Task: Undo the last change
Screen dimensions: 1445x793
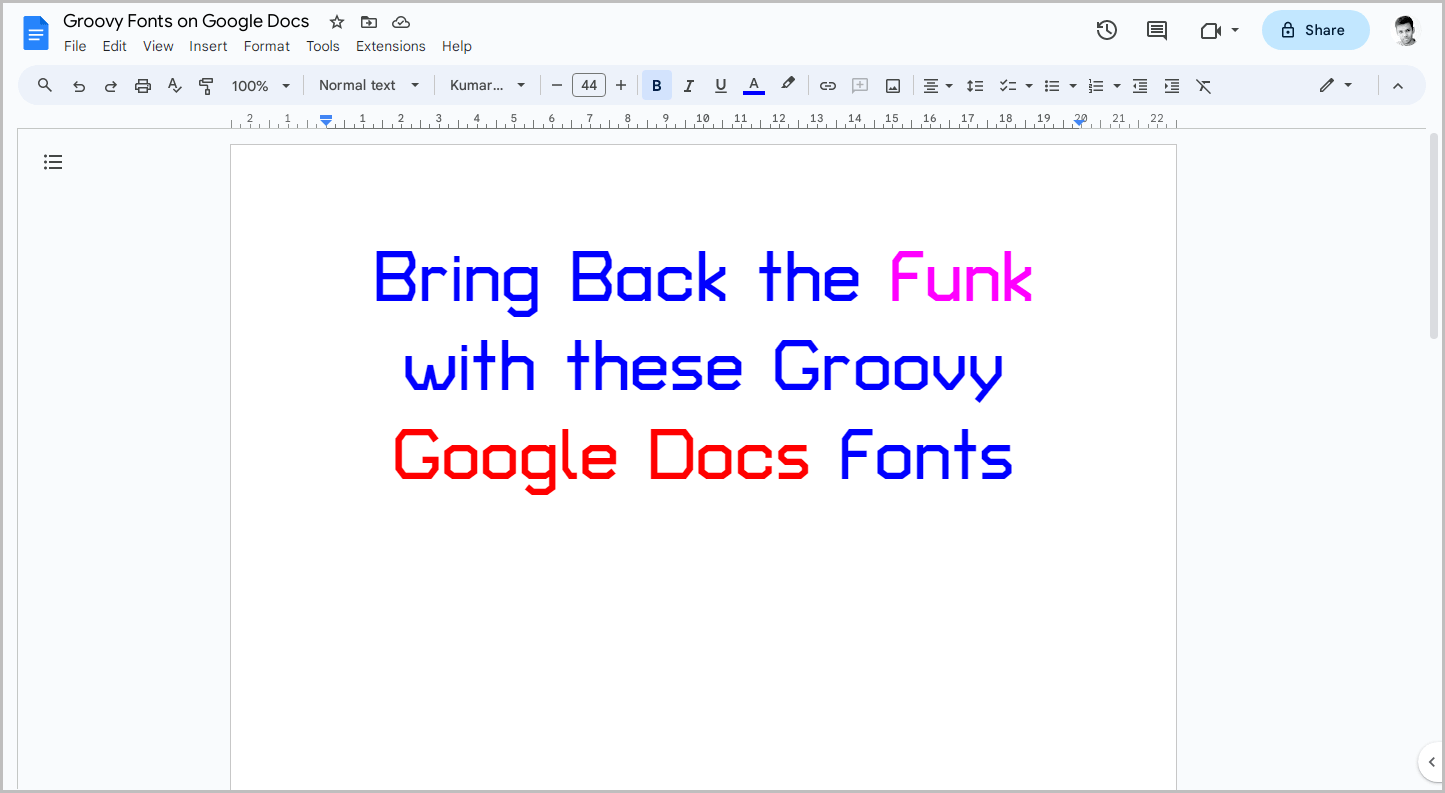Action: click(78, 85)
